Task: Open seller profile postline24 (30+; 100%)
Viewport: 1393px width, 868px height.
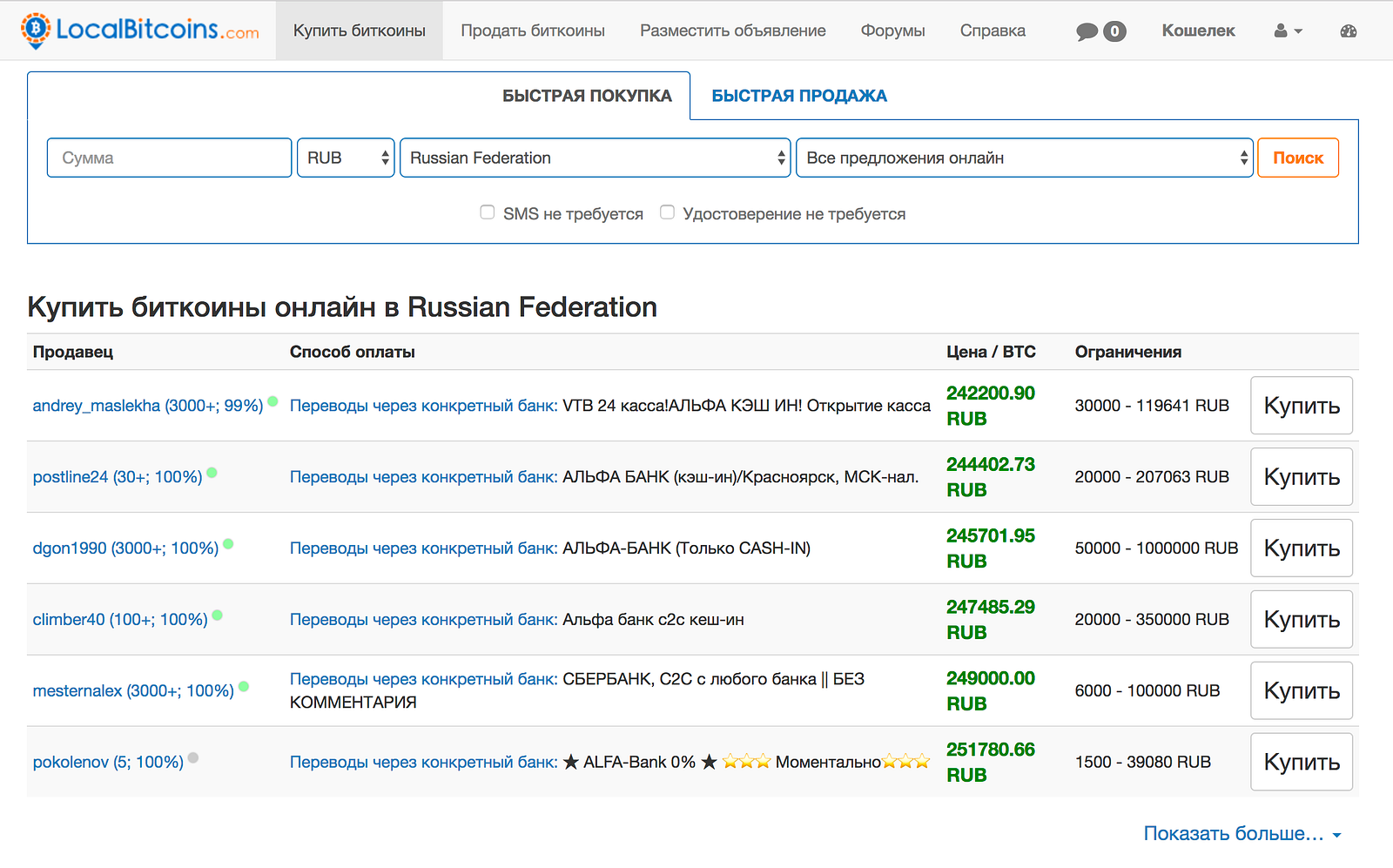Action: [118, 477]
